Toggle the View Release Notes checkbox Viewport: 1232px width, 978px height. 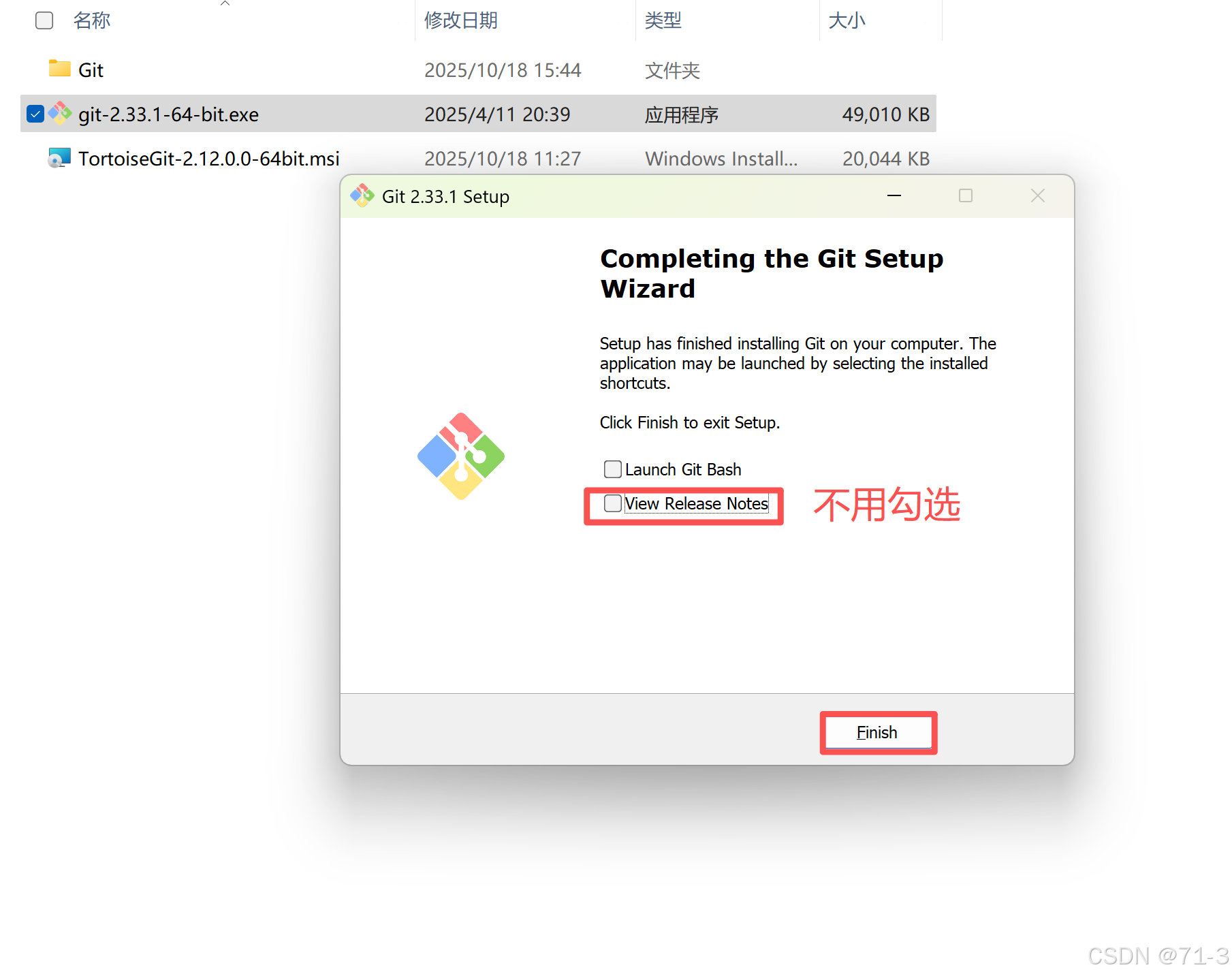coord(613,503)
